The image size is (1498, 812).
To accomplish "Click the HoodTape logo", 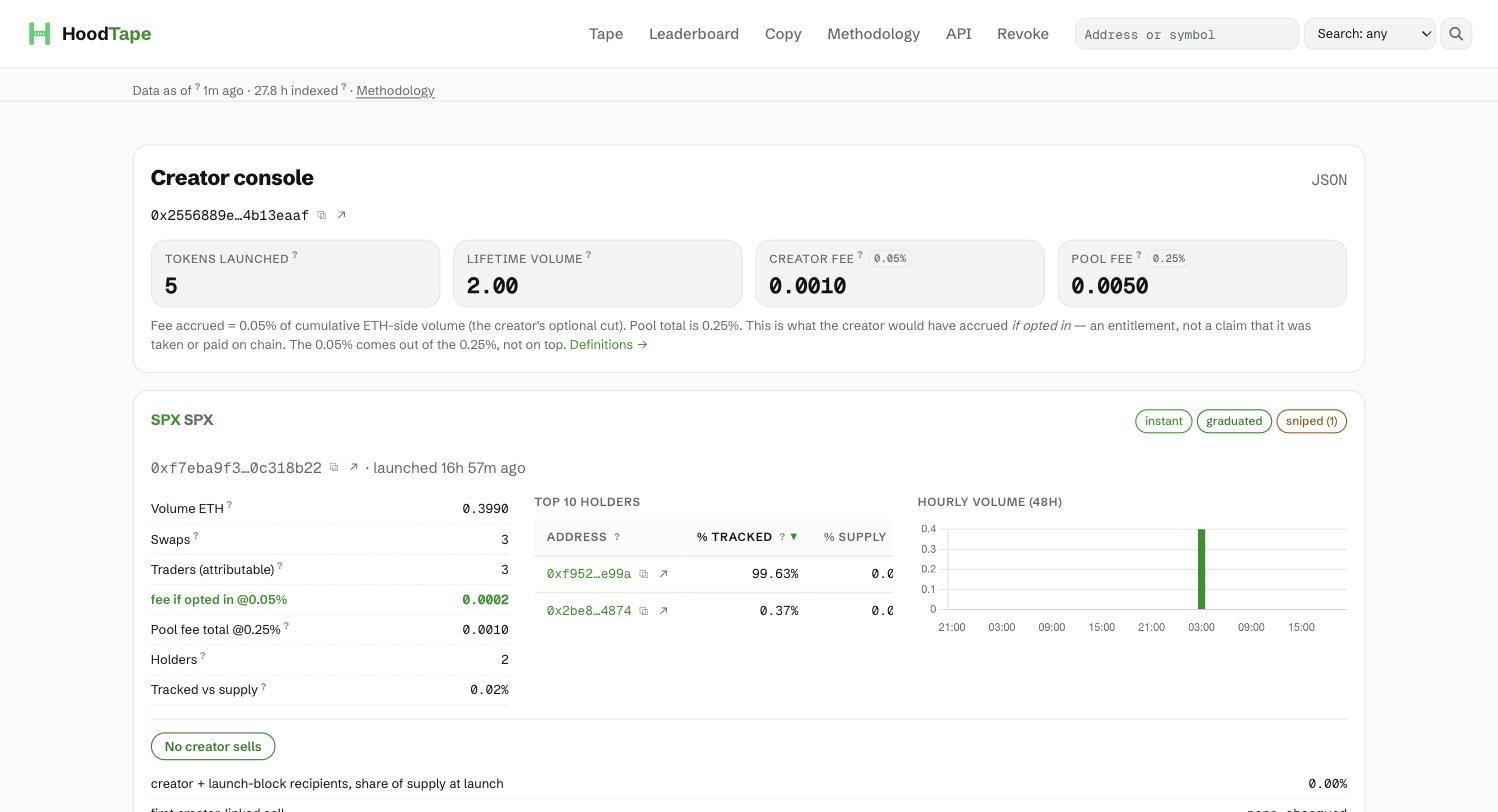I will tap(90, 34).
